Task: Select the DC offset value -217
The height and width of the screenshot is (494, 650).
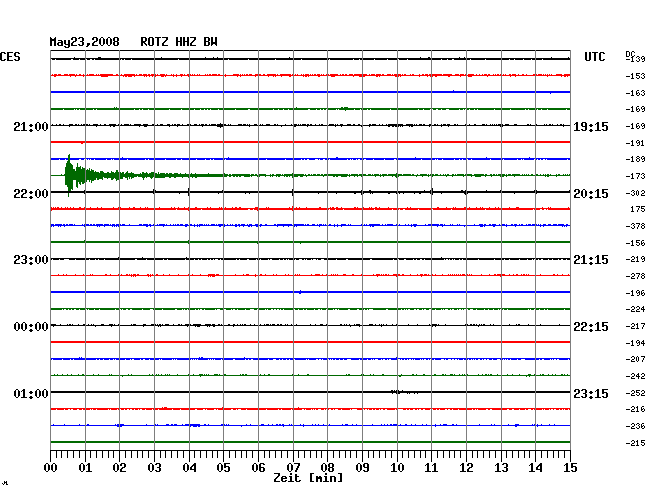Action: (x=635, y=326)
